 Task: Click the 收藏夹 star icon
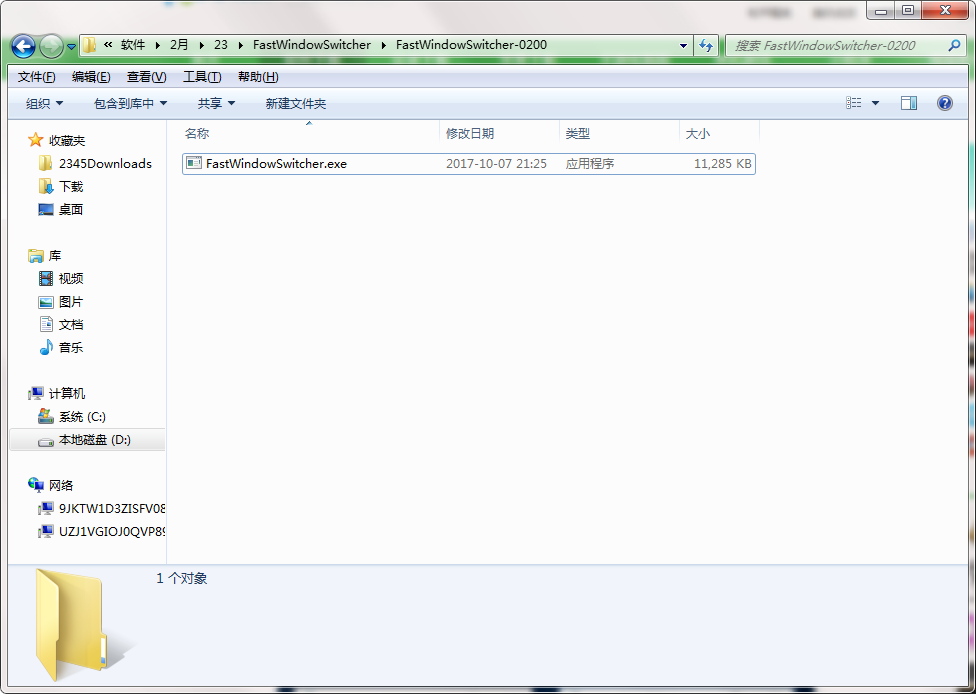35,140
